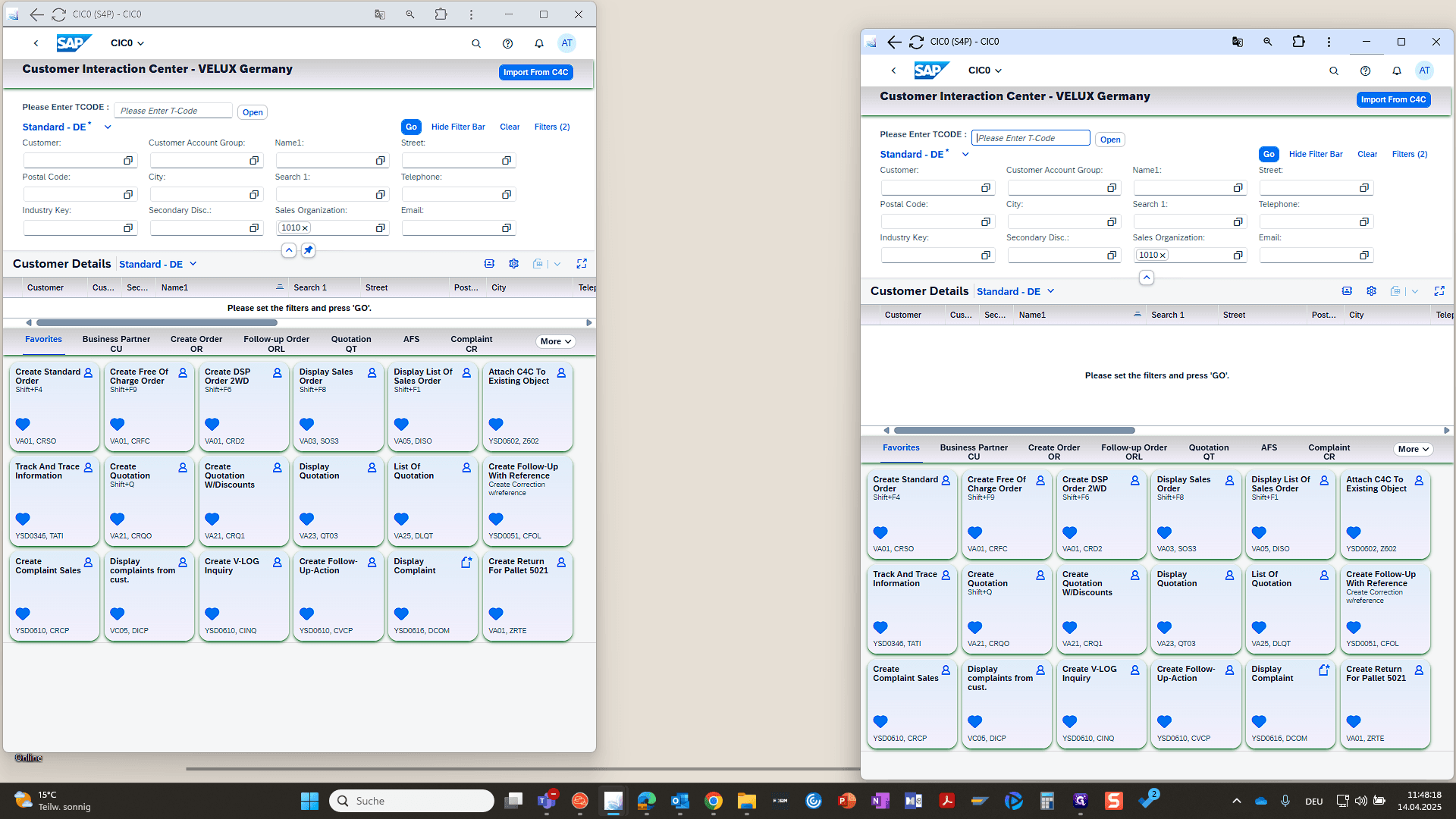Open browser zoom icon in the left window
The image size is (1456, 819).
click(410, 14)
